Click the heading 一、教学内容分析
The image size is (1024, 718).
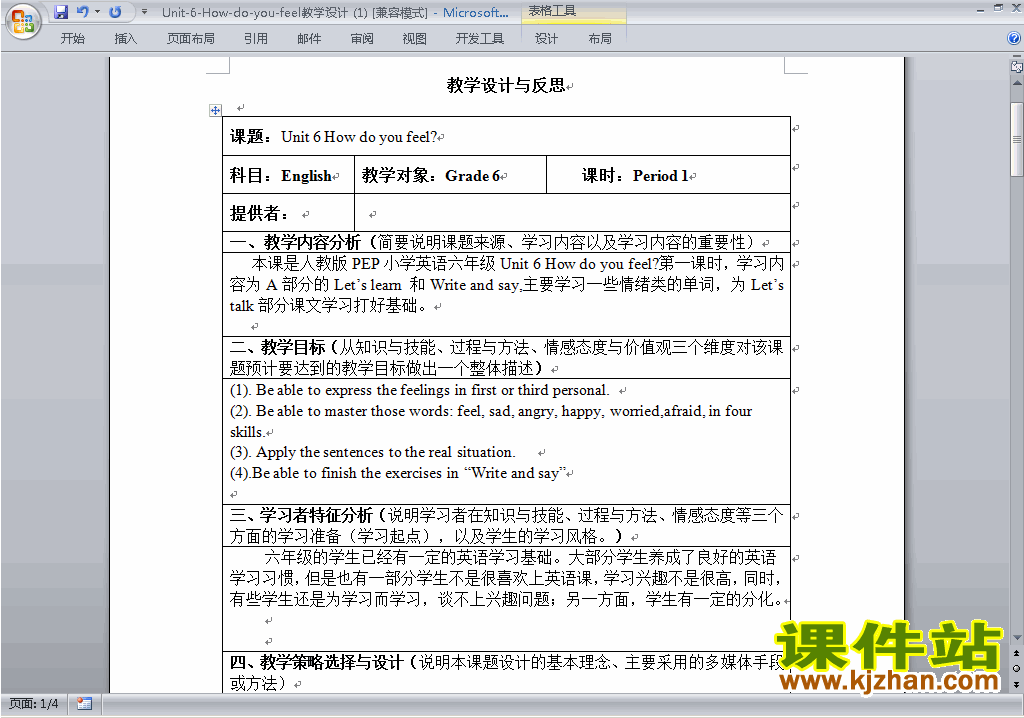295,242
